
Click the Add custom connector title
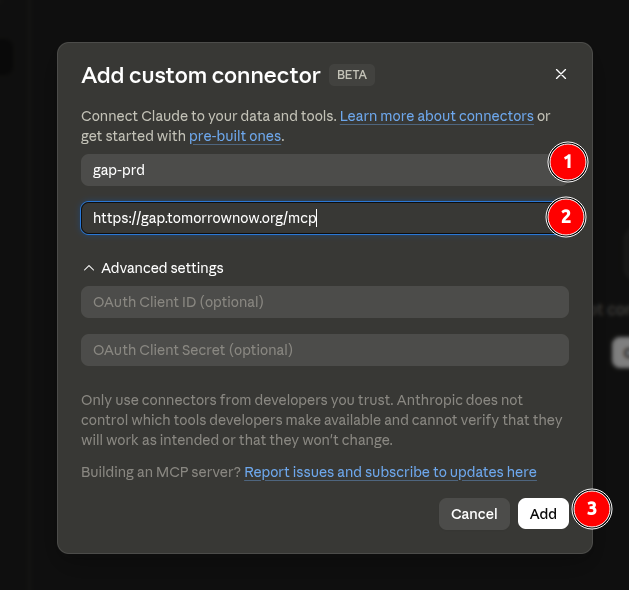[x=201, y=75]
